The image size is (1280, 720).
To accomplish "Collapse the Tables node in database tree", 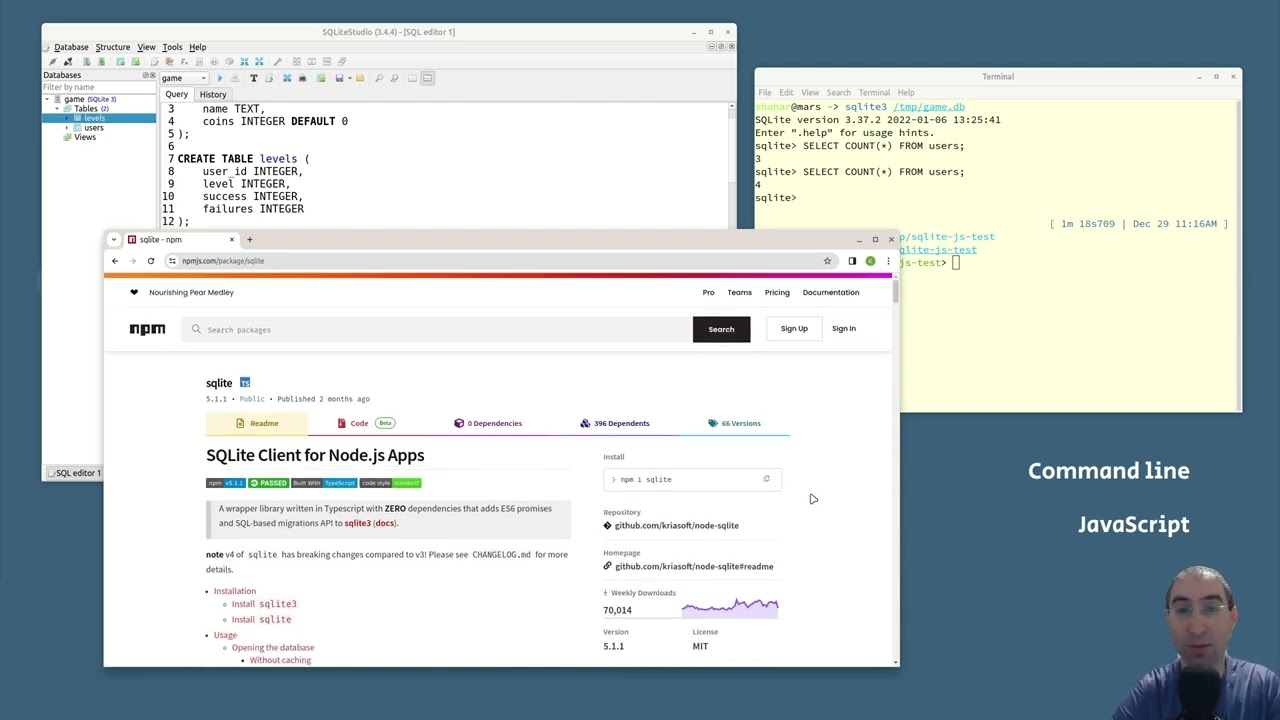I will click(x=58, y=108).
